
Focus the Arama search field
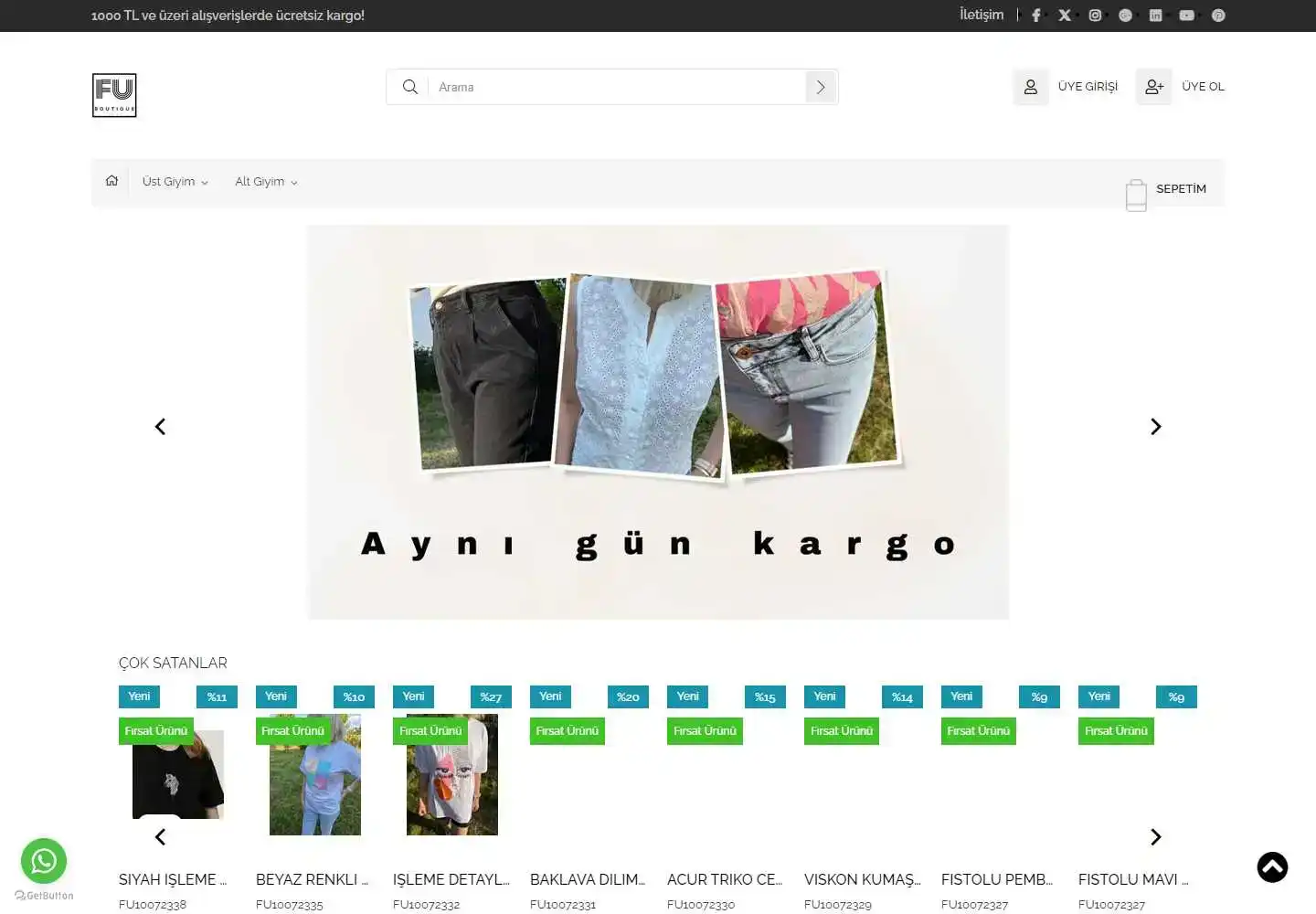[617, 87]
